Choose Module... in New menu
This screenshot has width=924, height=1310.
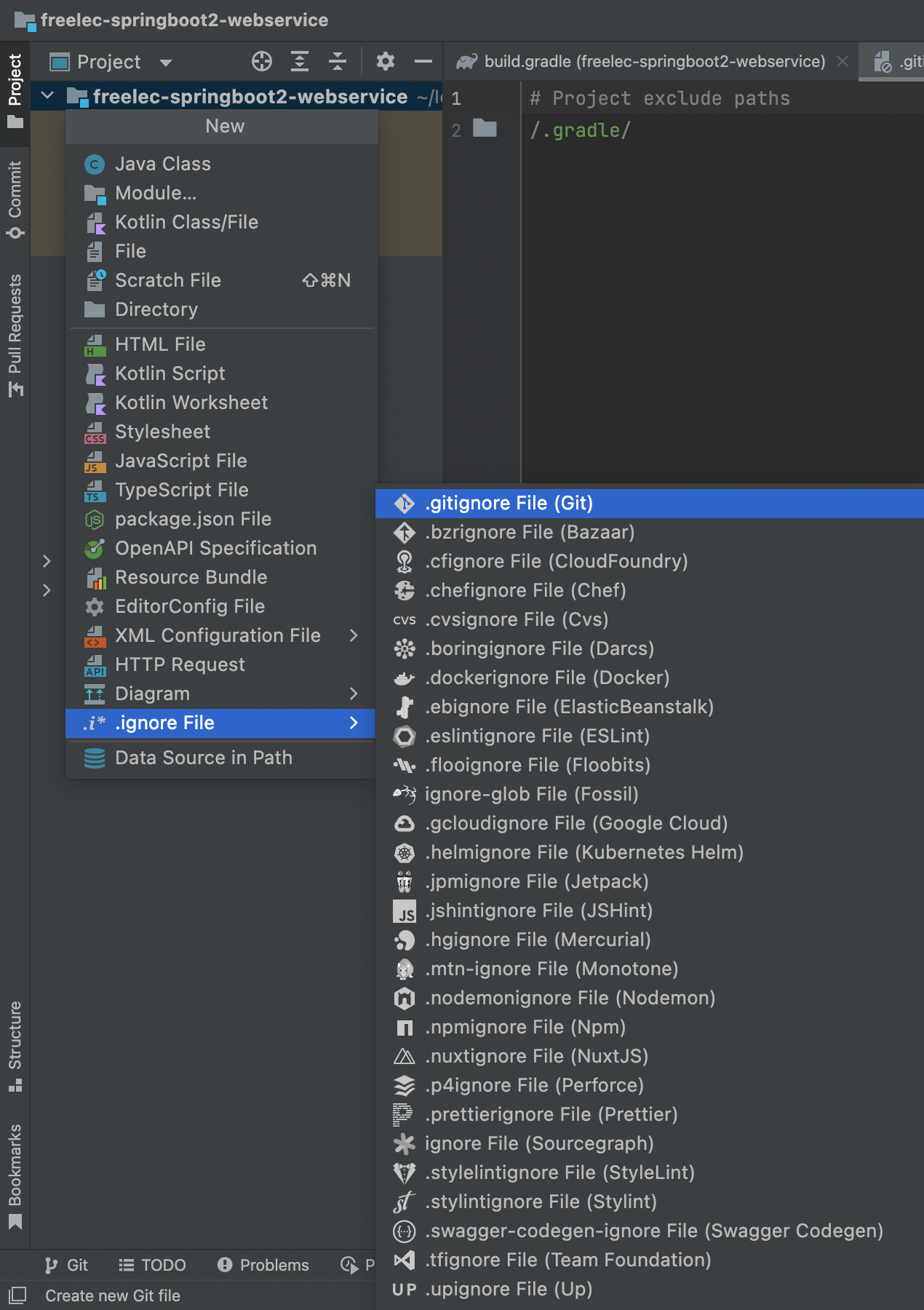click(x=221, y=193)
